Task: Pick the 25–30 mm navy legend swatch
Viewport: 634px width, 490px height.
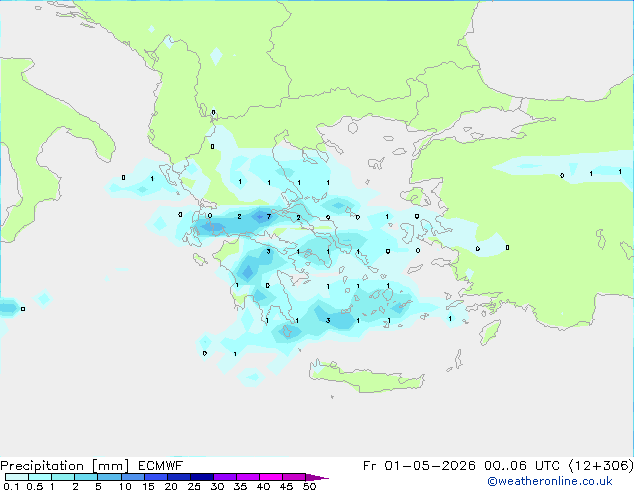Action: click(202, 477)
